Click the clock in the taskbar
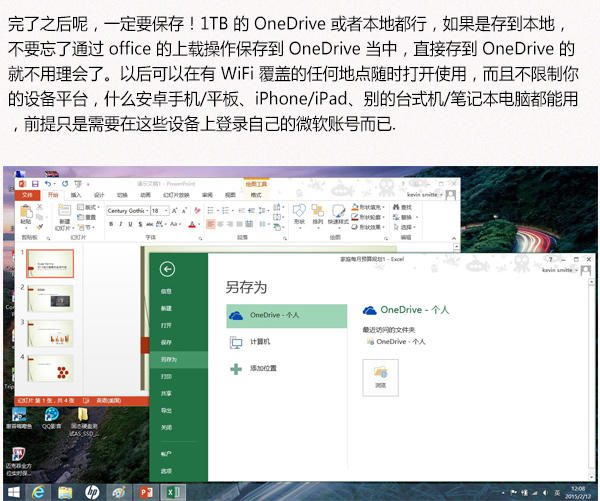Screen dimensions: 600x501 (577, 492)
